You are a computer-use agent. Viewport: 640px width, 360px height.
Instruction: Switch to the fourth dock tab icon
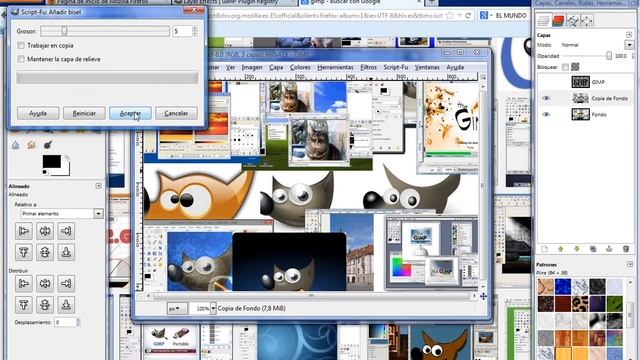587,20
